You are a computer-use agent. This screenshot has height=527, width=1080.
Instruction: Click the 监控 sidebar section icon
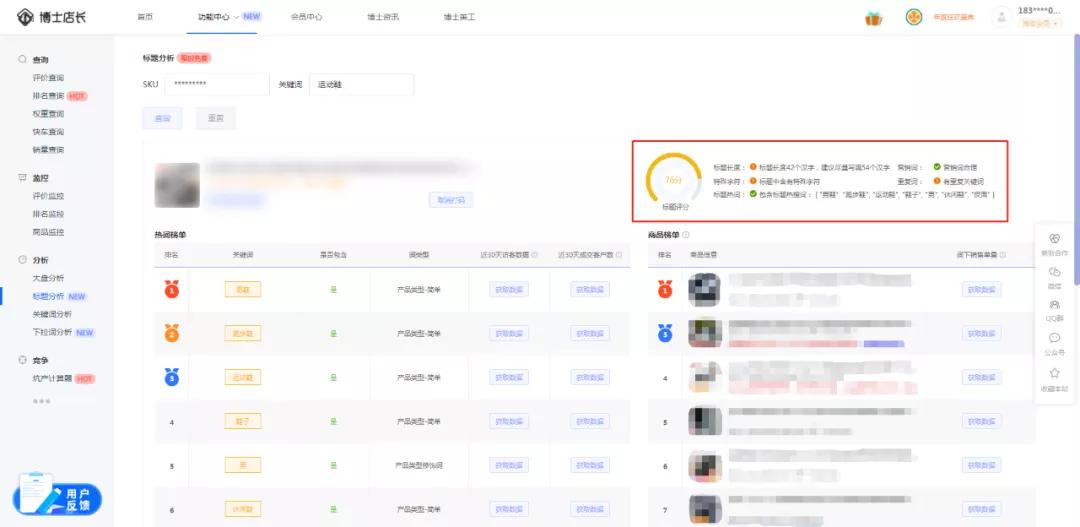(x=23, y=178)
